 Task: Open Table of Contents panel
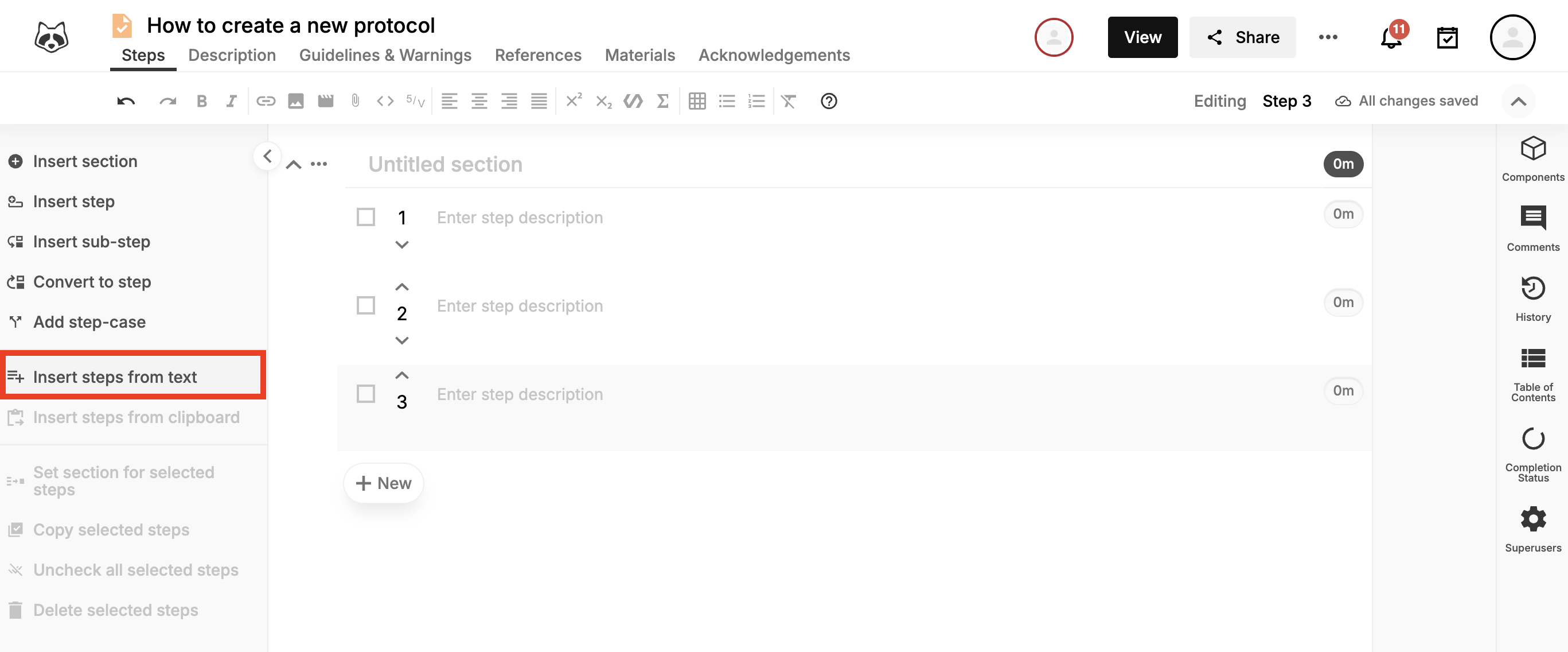click(1532, 374)
